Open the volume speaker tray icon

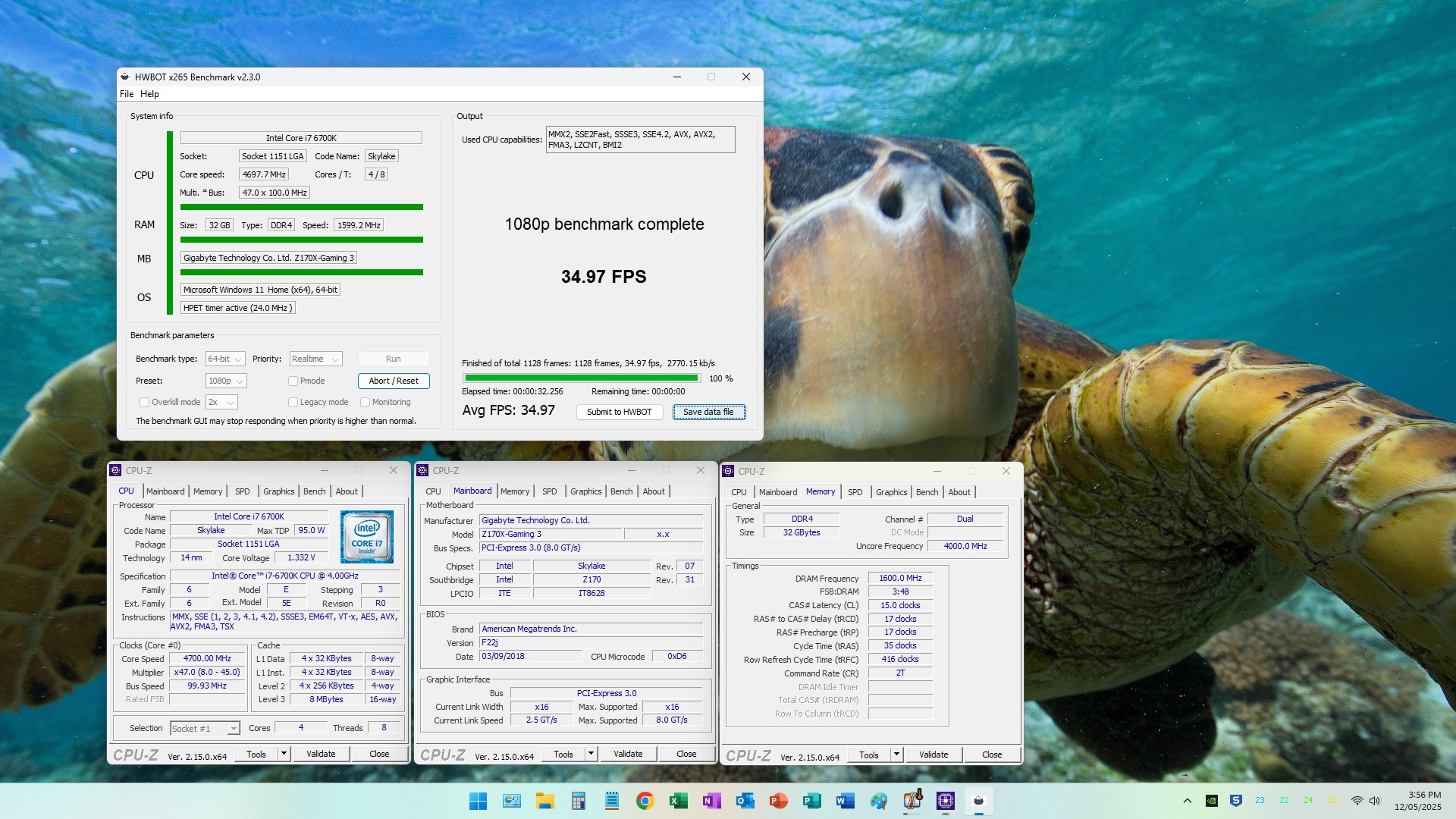[1375, 801]
